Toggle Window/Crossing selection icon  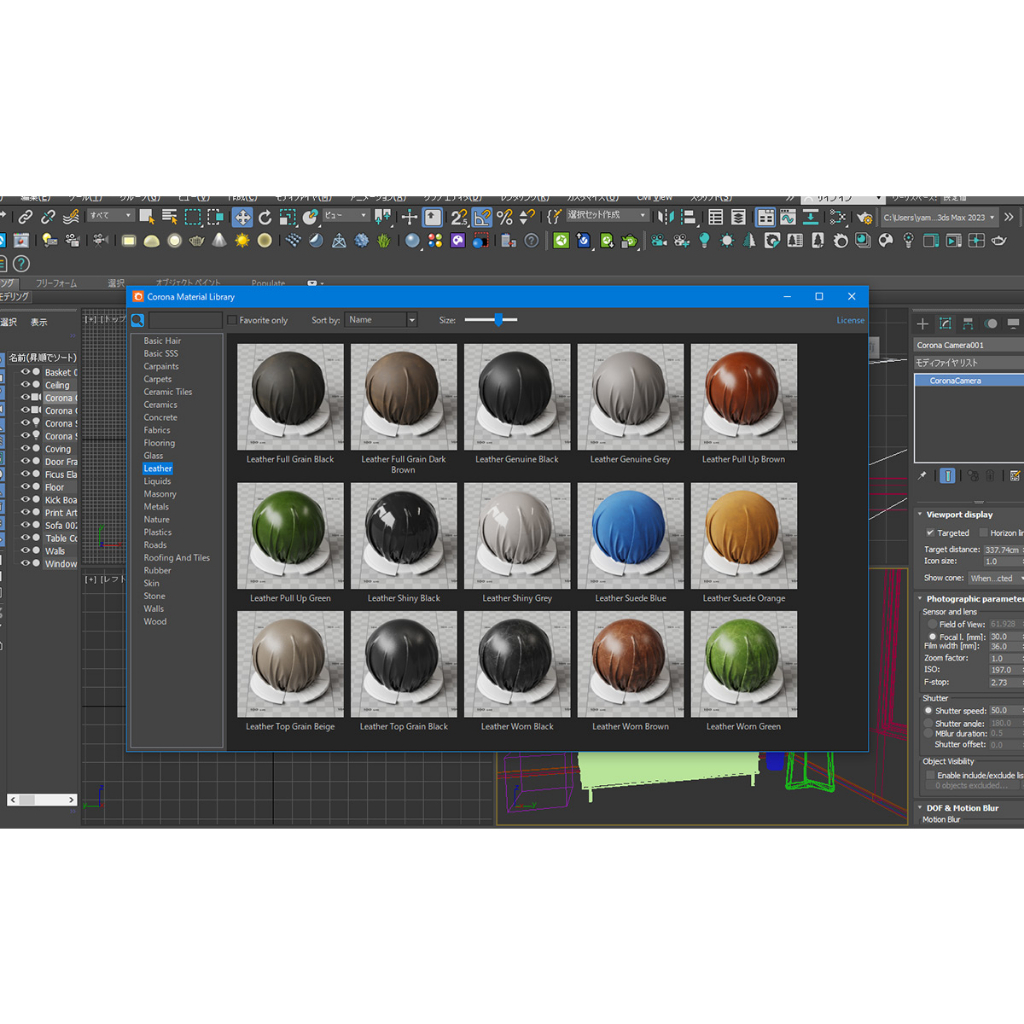point(215,217)
